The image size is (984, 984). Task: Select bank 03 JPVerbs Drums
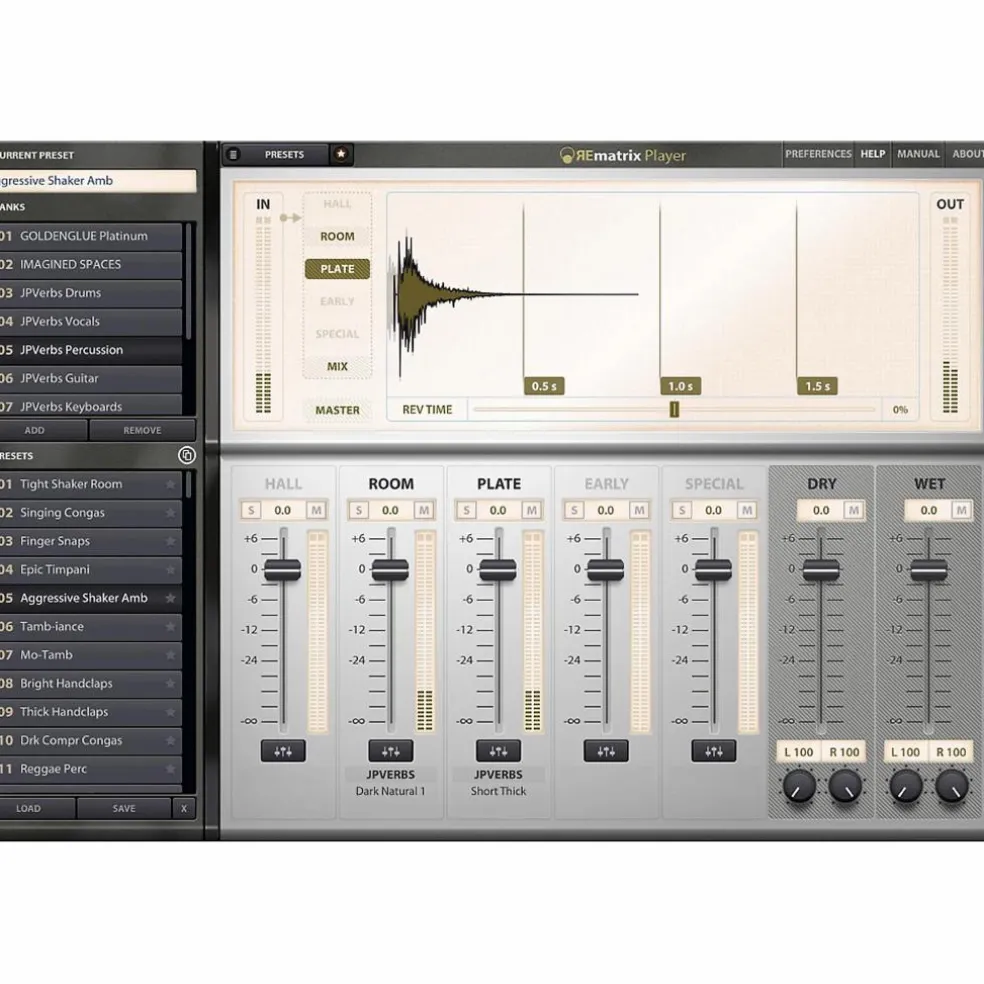pyautogui.click(x=91, y=293)
